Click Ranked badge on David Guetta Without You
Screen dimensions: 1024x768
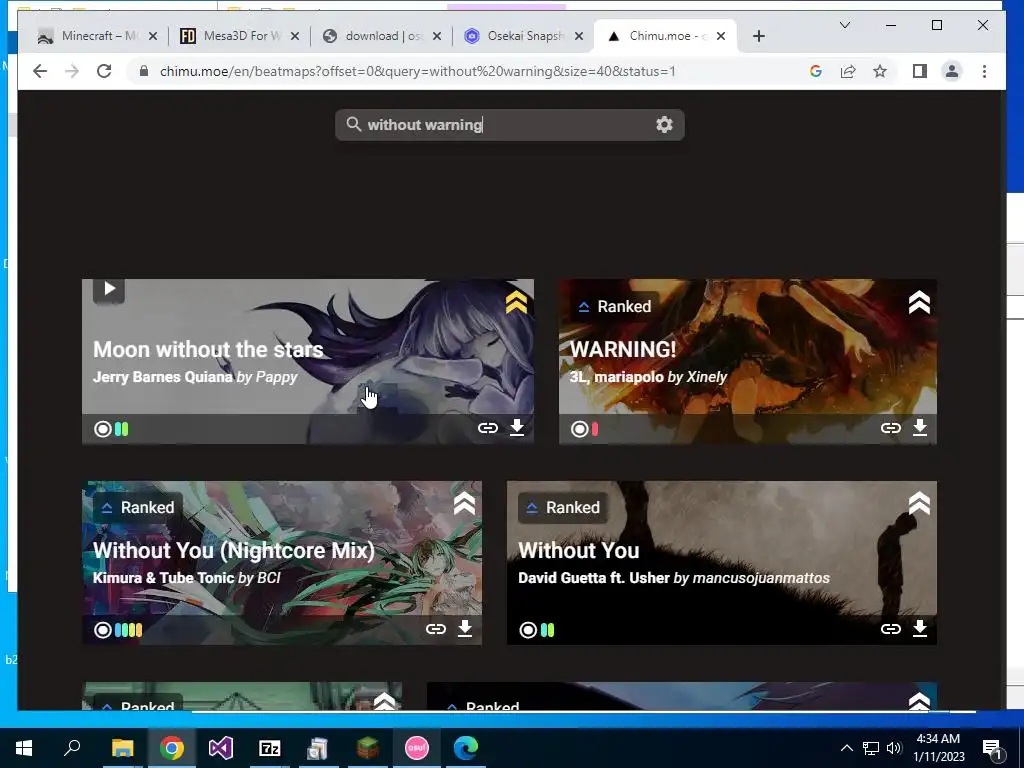tap(563, 507)
